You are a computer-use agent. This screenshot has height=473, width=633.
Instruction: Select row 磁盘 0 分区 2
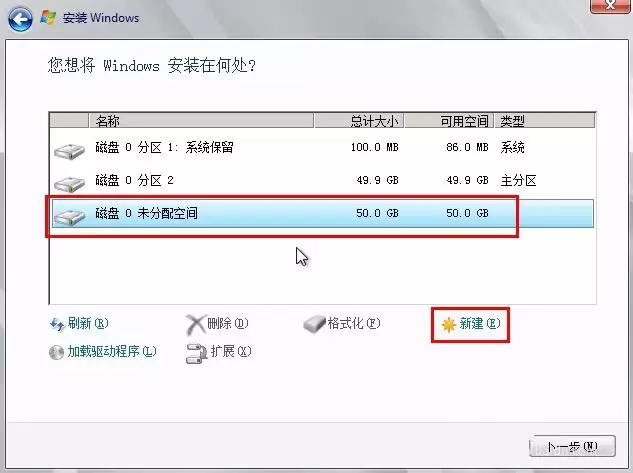(322, 180)
